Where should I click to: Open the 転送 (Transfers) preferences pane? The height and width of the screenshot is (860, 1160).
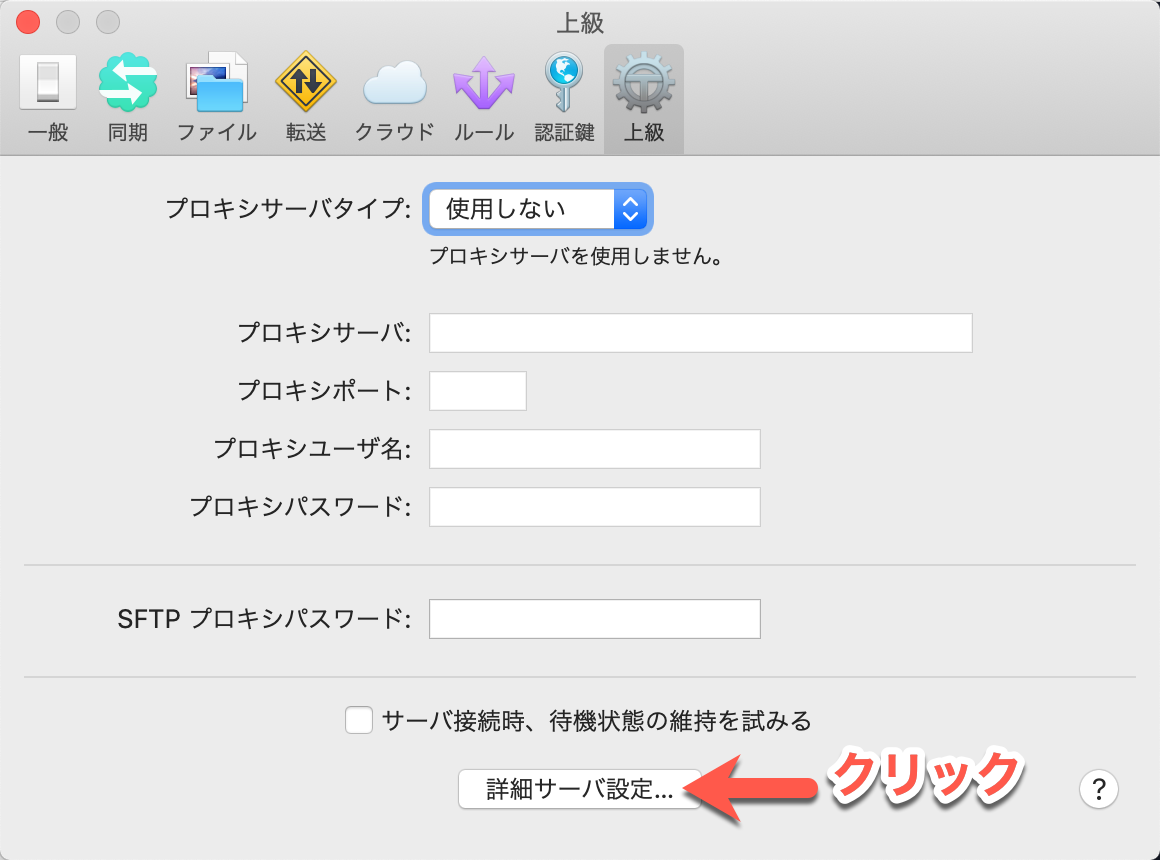(x=306, y=99)
